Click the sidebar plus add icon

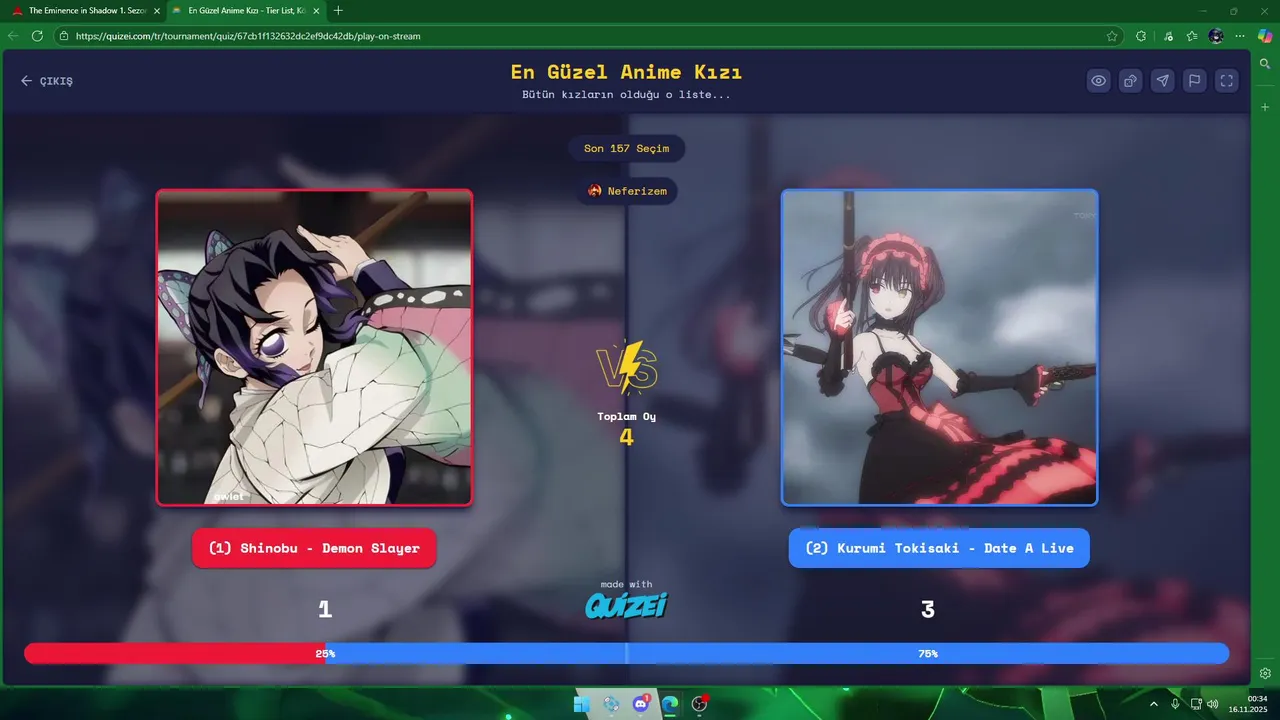1265,106
